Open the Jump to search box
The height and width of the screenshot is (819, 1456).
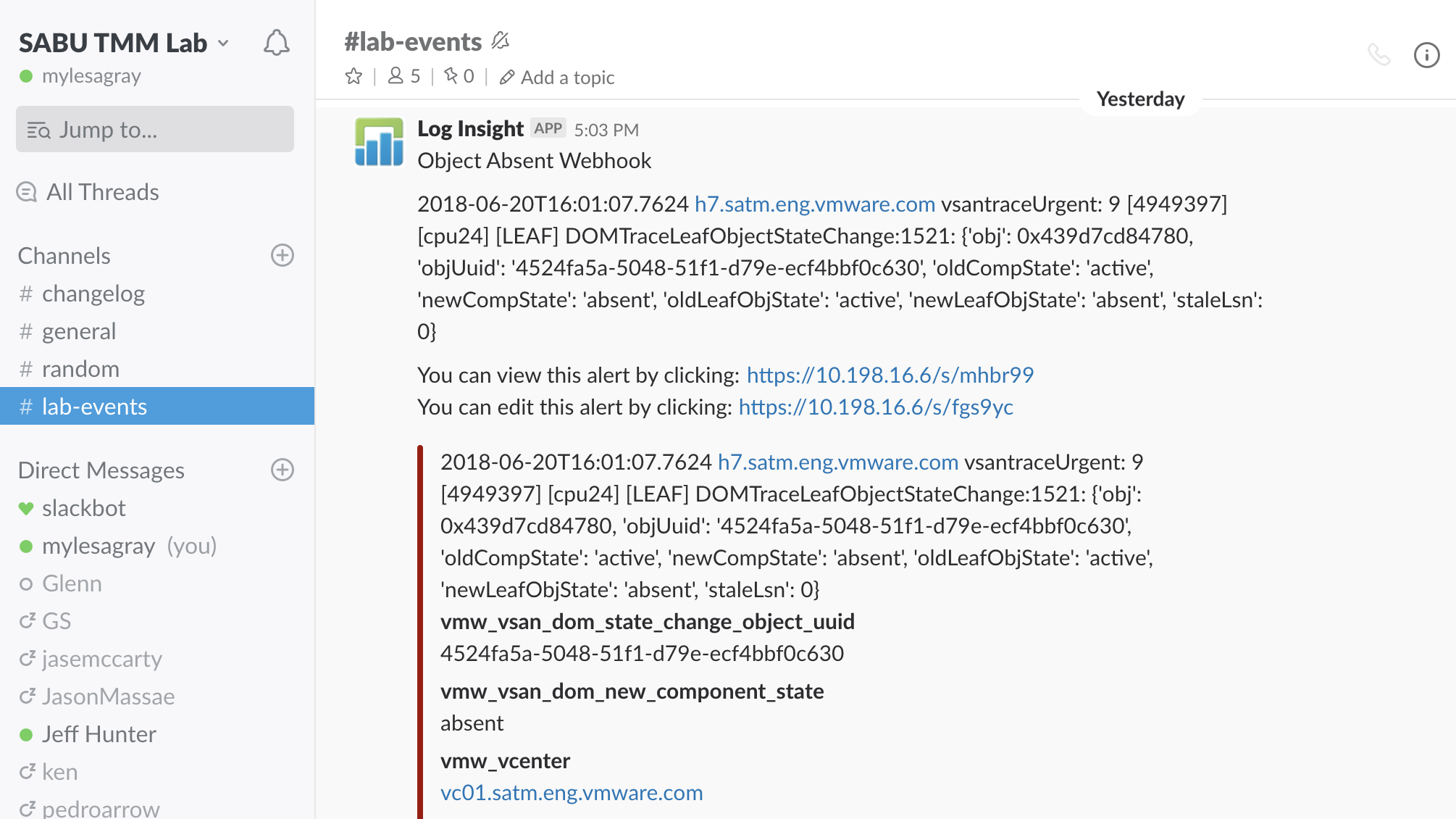[155, 130]
